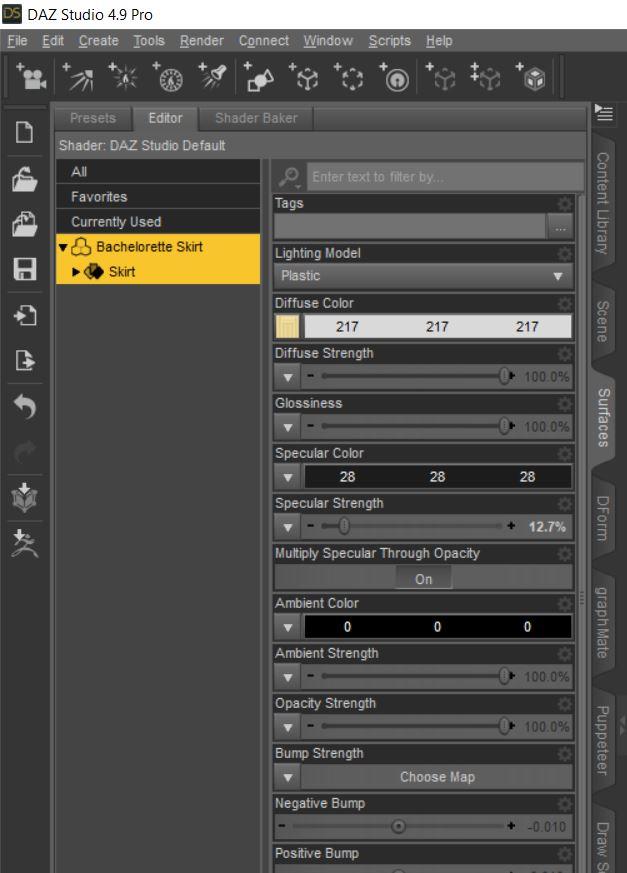Expand Skirt surface tree node

click(x=76, y=272)
